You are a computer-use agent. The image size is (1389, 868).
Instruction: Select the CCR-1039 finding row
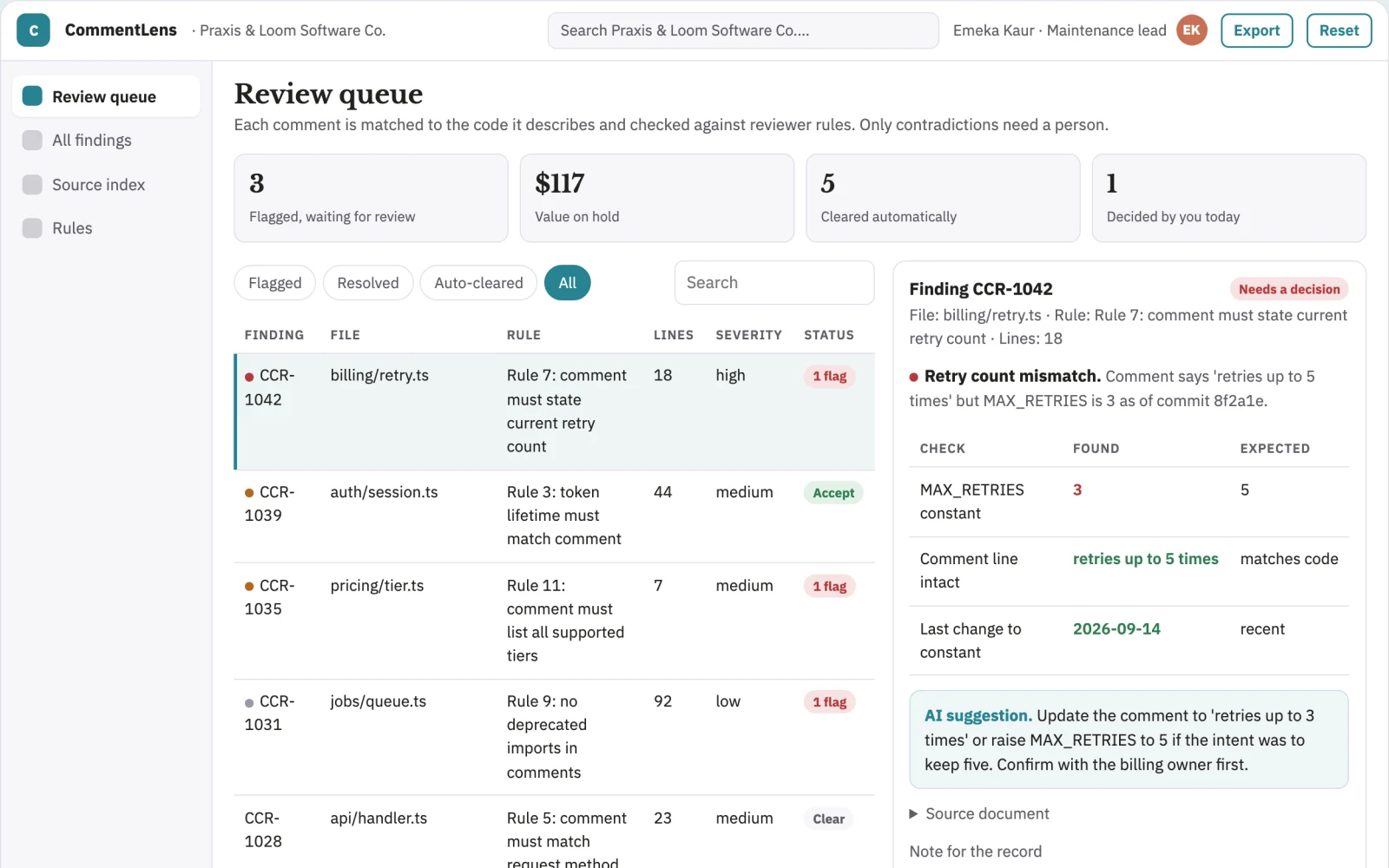[554, 516]
